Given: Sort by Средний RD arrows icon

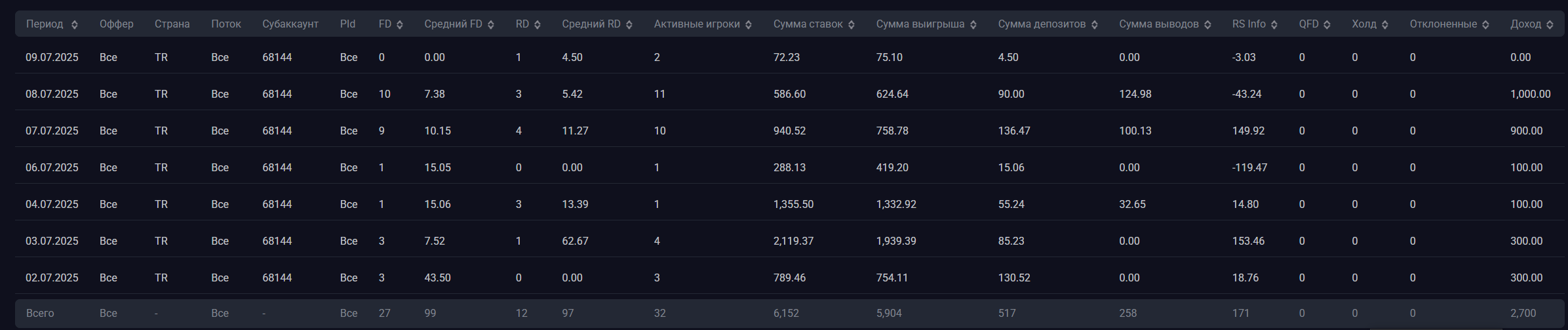Looking at the screenshot, I should tap(629, 24).
